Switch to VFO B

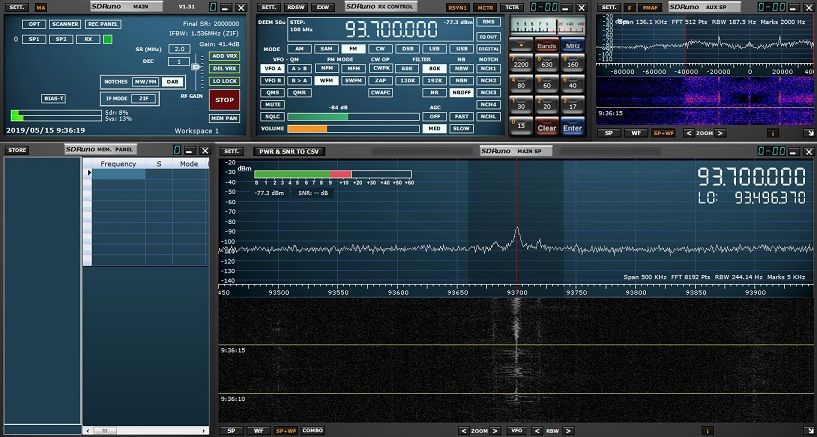point(273,81)
